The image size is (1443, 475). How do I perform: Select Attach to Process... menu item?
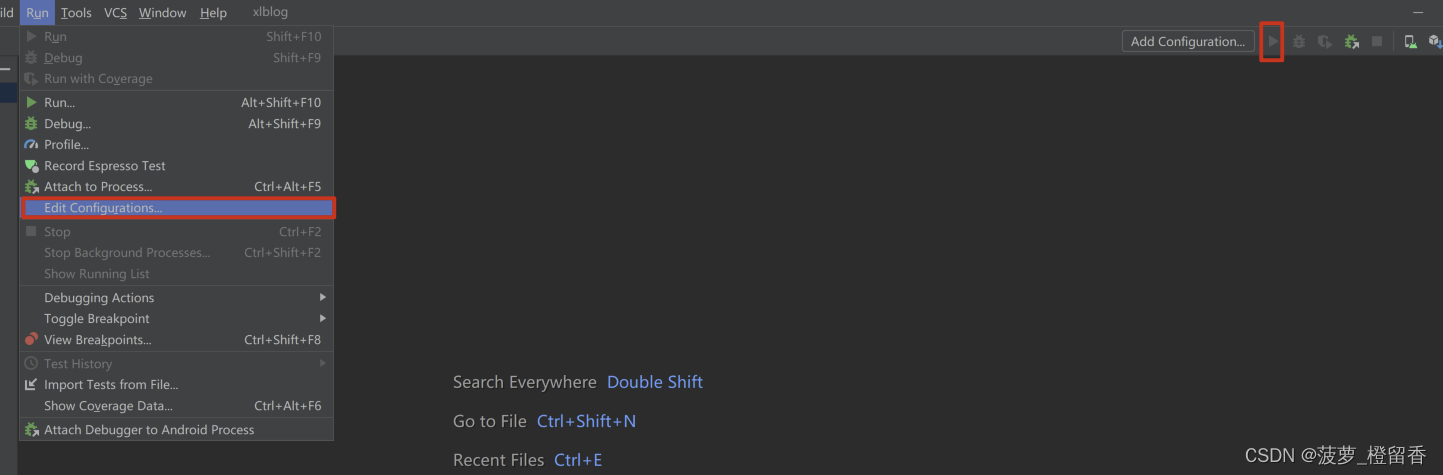coord(176,187)
